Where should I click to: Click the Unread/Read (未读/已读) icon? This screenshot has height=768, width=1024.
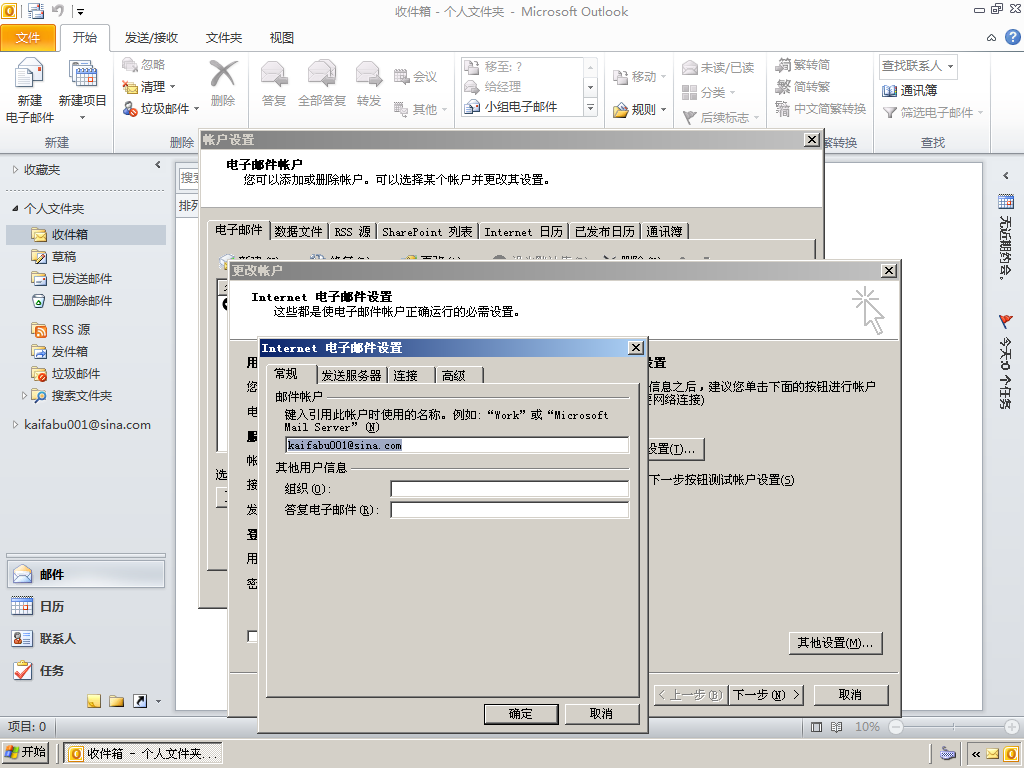pyautogui.click(x=690, y=67)
